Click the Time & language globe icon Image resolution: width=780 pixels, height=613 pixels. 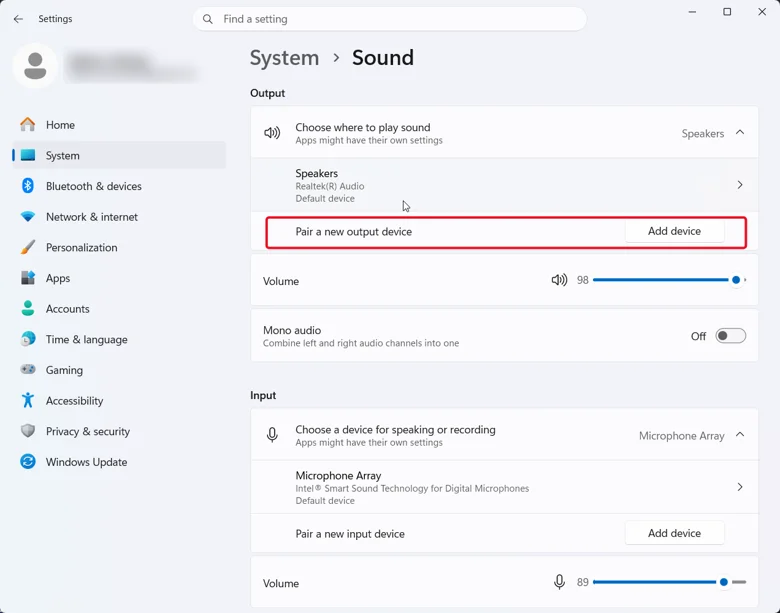tap(28, 339)
